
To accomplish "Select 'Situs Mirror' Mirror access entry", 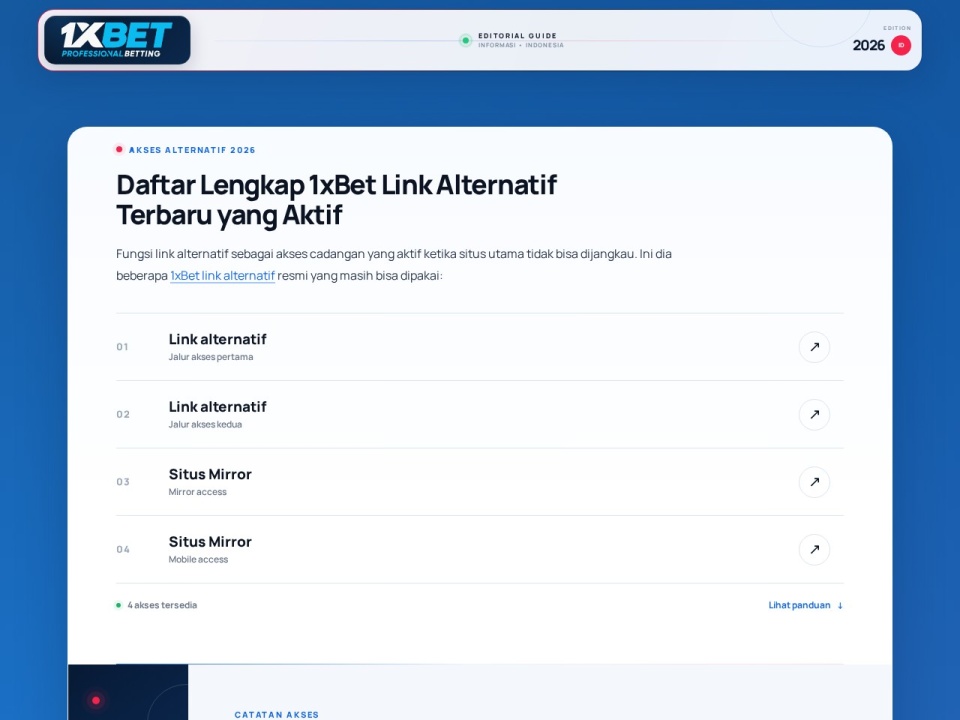I will pos(479,482).
